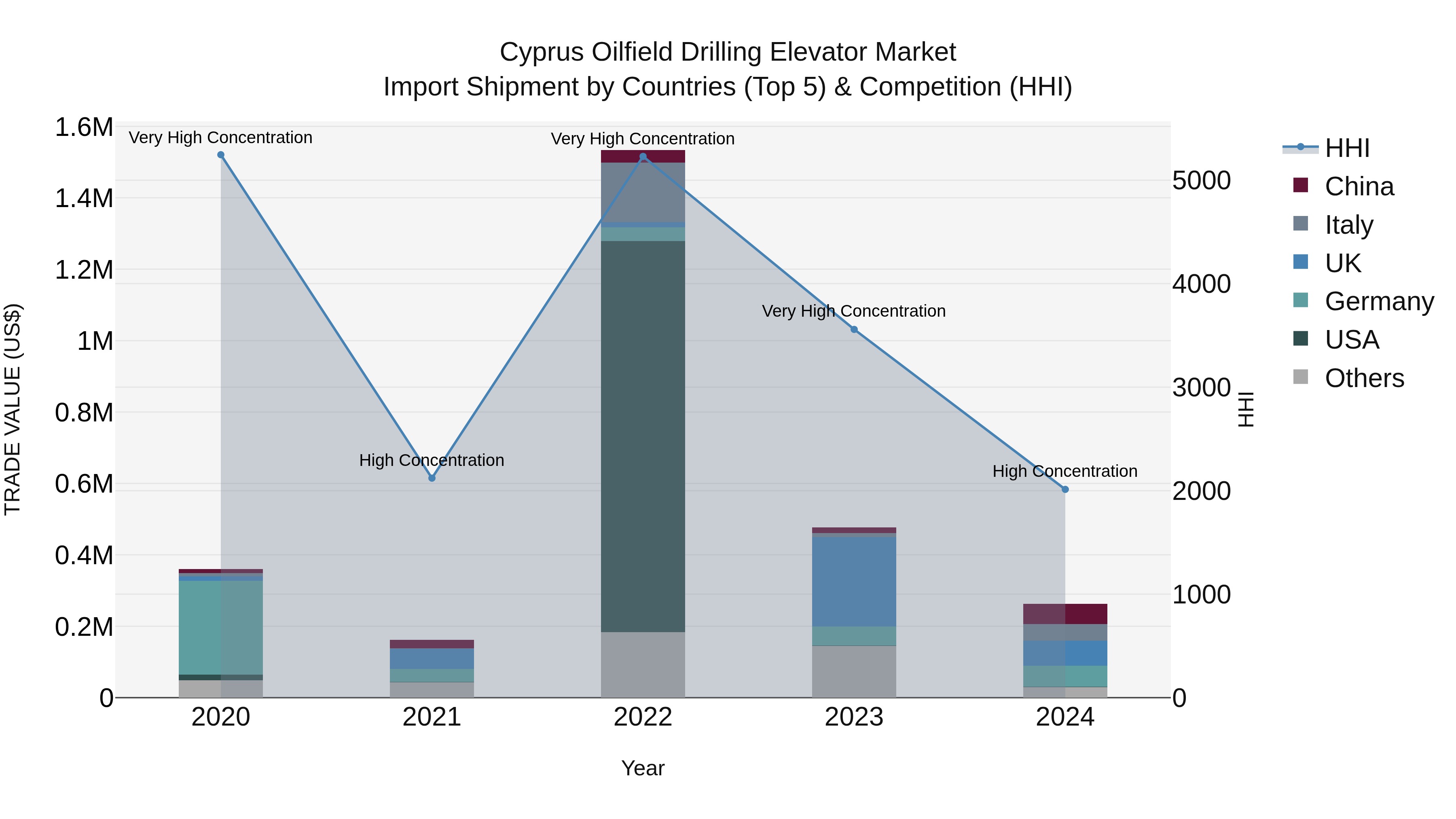Click the 1000 right axis tick
The height and width of the screenshot is (819, 1456).
pos(1202,595)
